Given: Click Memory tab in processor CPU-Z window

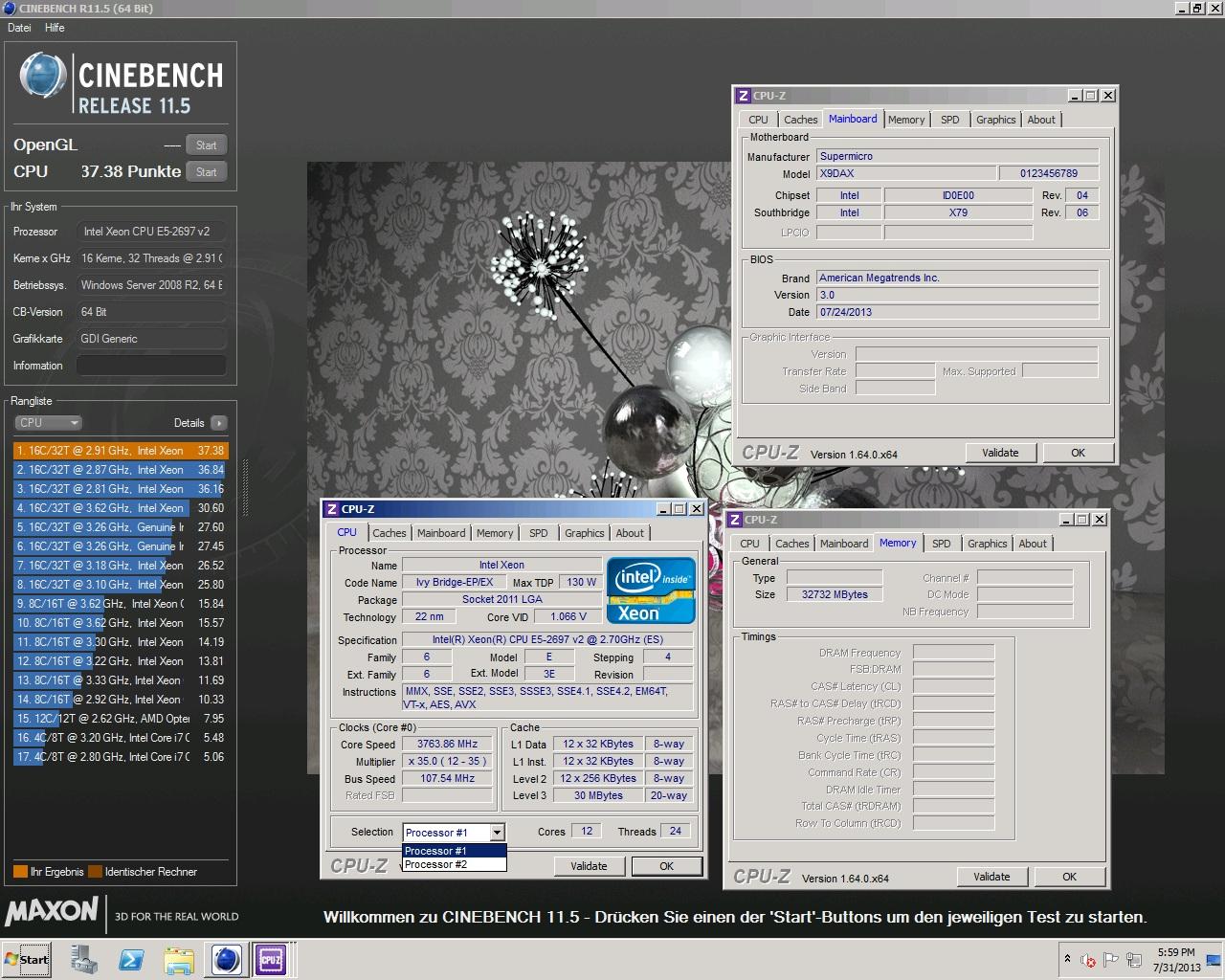Looking at the screenshot, I should click(495, 533).
